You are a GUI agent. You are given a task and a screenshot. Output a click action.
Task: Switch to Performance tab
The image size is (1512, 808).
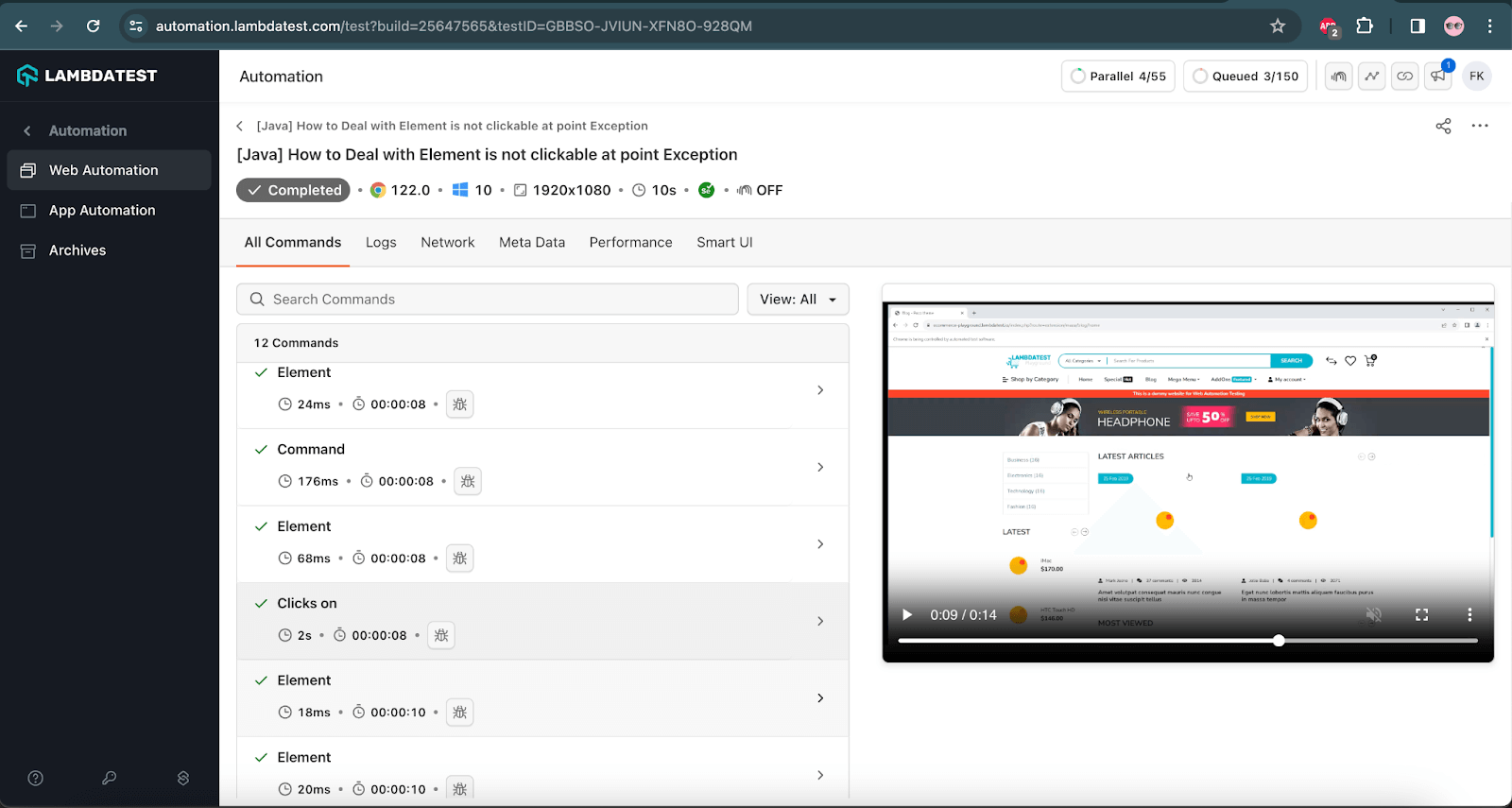pyautogui.click(x=630, y=242)
